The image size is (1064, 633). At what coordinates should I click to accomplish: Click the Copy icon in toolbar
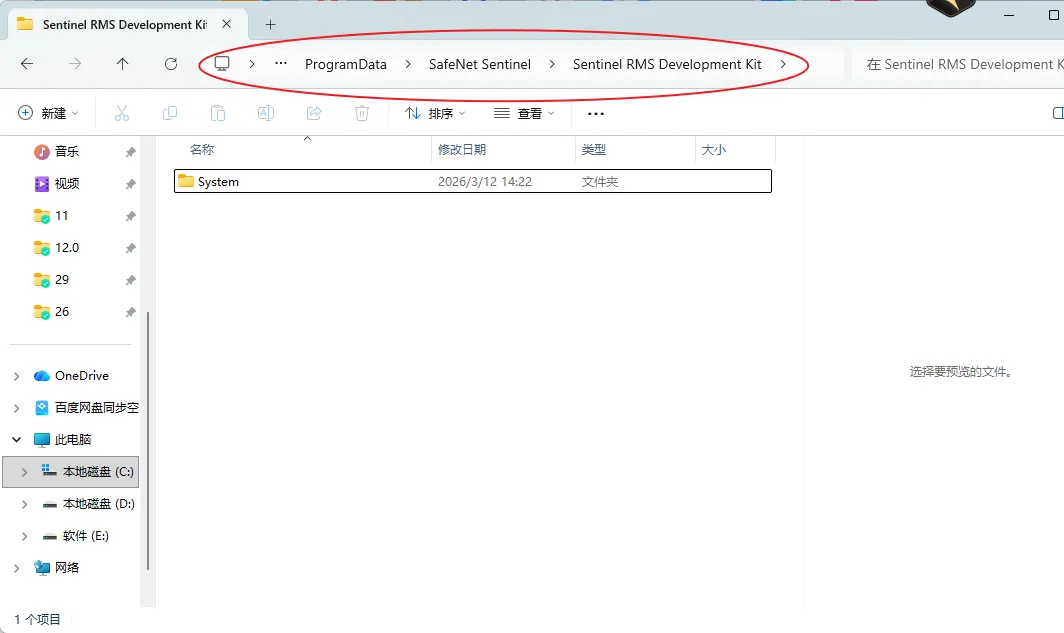[x=170, y=113]
